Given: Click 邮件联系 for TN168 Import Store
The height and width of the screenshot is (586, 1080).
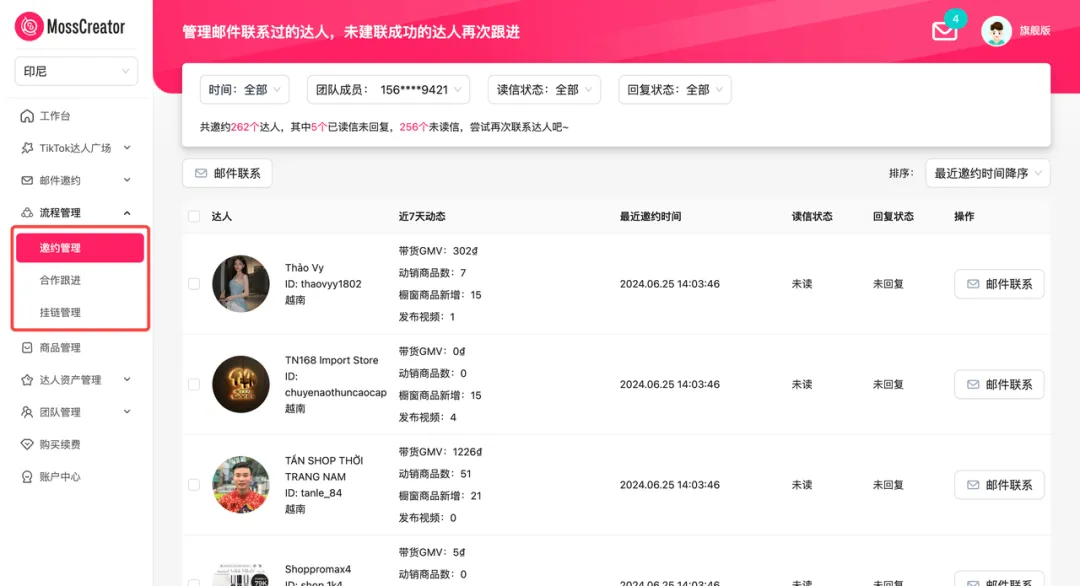Looking at the screenshot, I should [999, 384].
